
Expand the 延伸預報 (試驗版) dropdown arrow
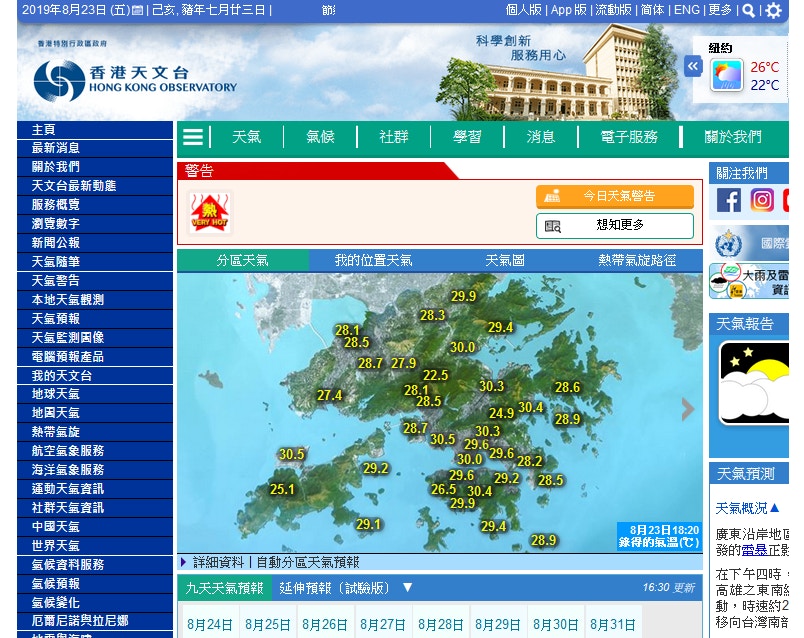407,588
